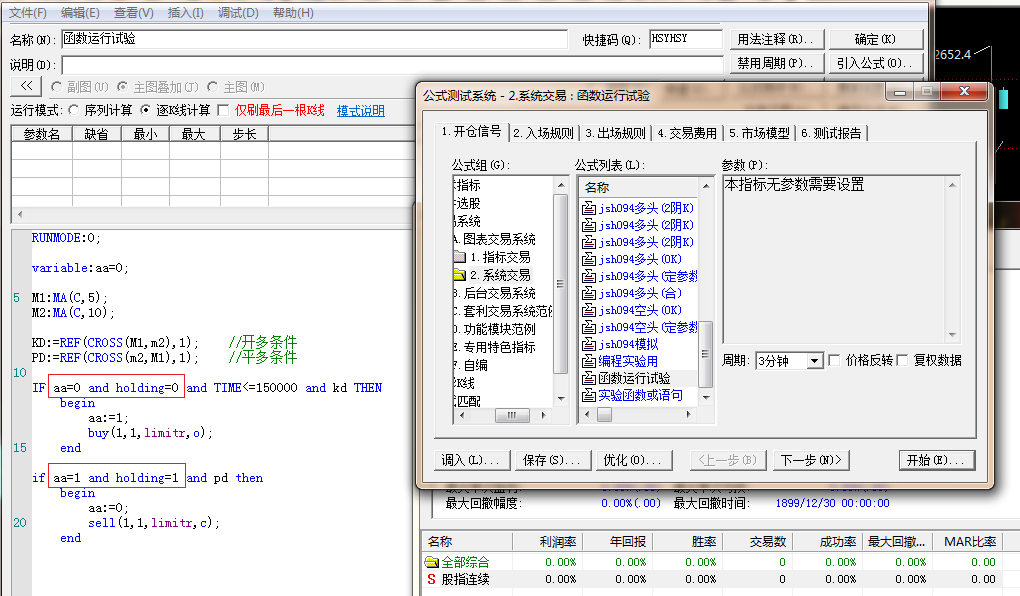Open the 调试(D) menu
This screenshot has height=596, width=1020.
point(238,13)
